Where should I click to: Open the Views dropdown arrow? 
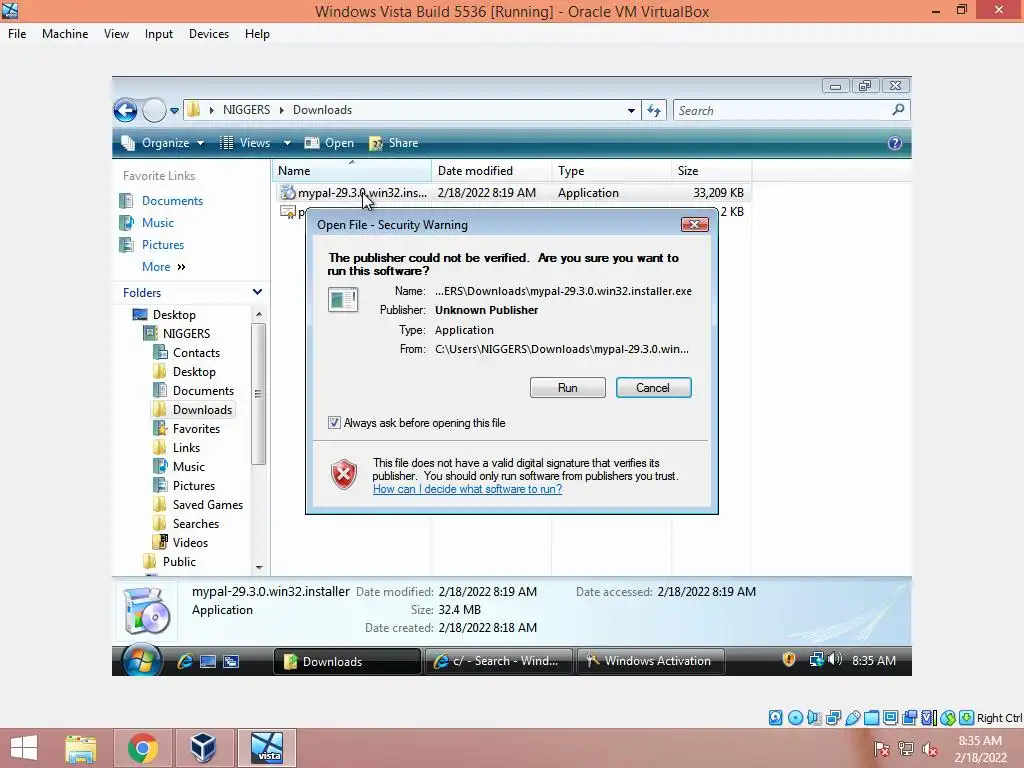click(287, 143)
